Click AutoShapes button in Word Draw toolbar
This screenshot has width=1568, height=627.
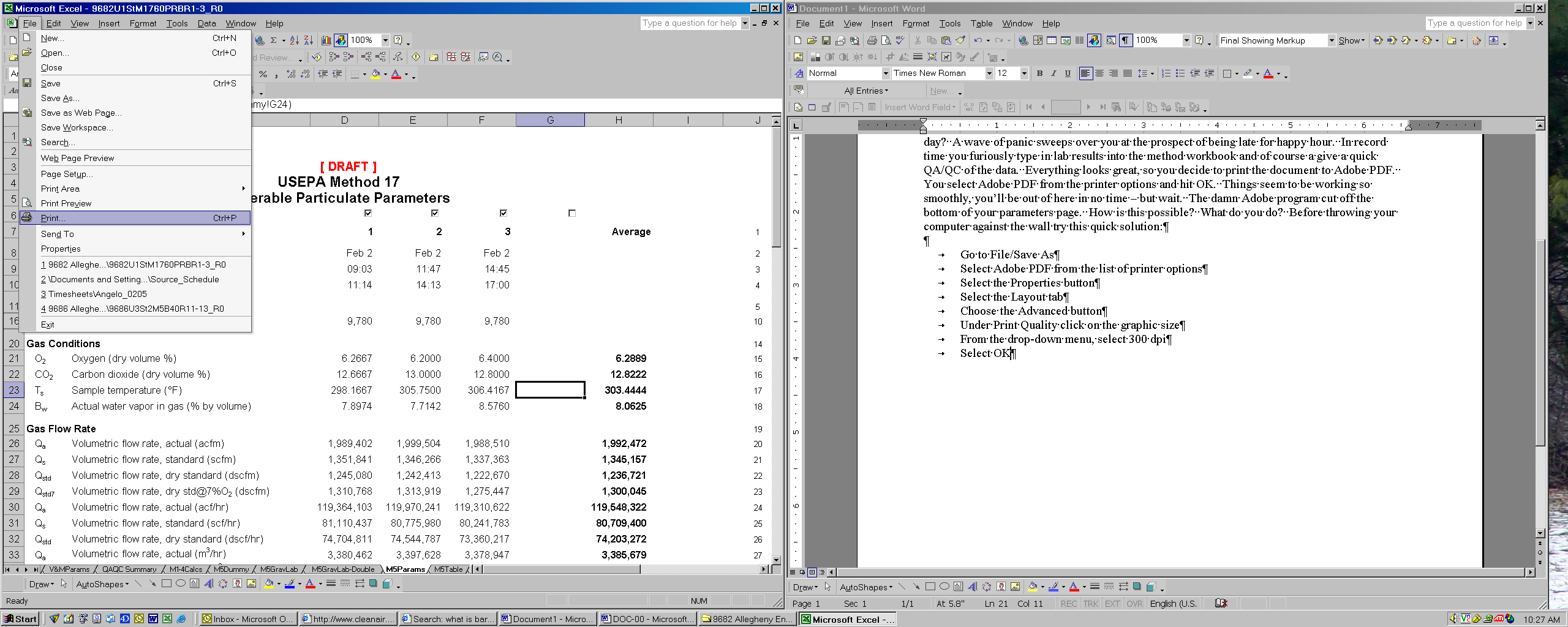point(866,587)
